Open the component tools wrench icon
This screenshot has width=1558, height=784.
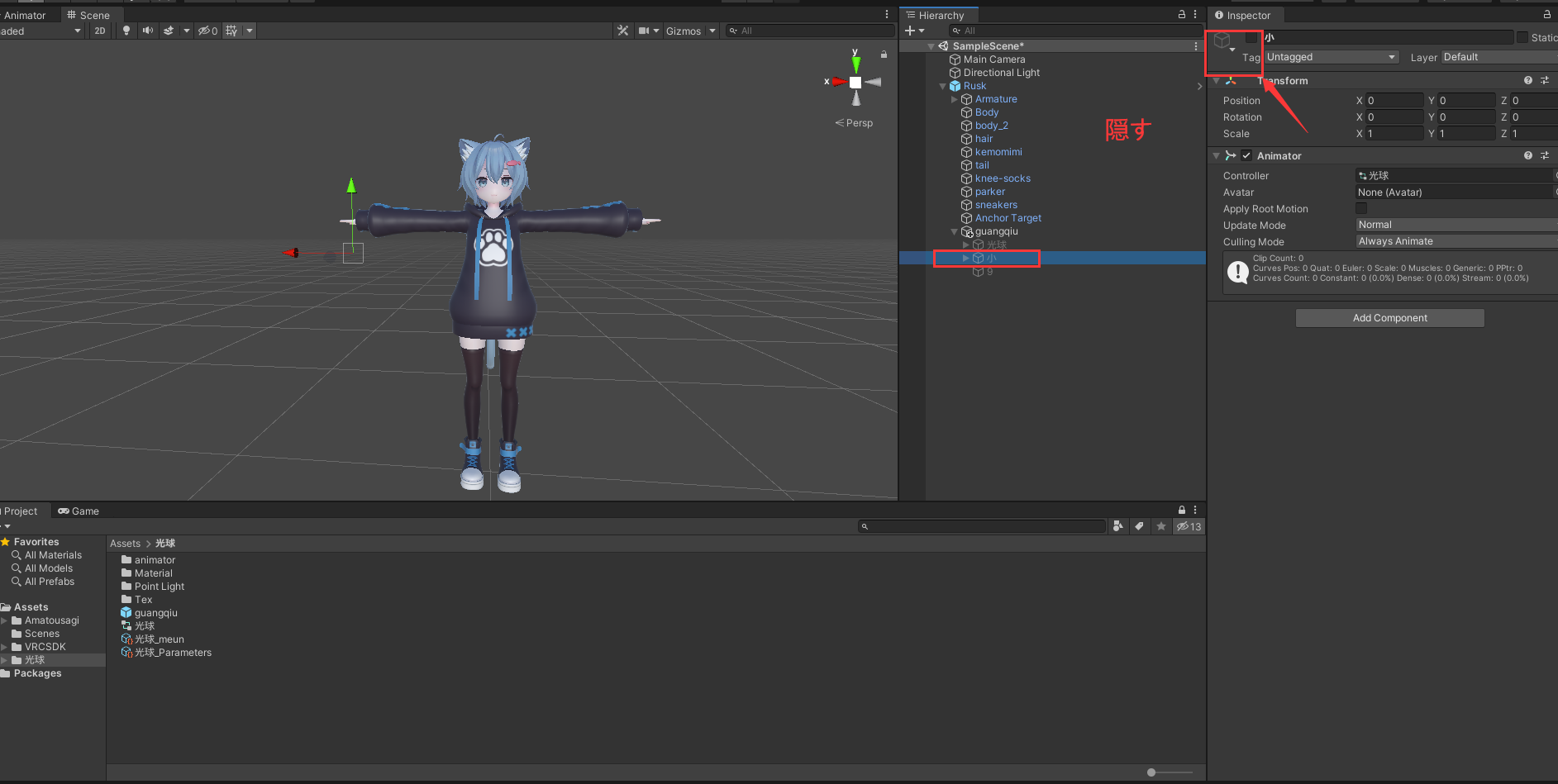pyautogui.click(x=622, y=31)
